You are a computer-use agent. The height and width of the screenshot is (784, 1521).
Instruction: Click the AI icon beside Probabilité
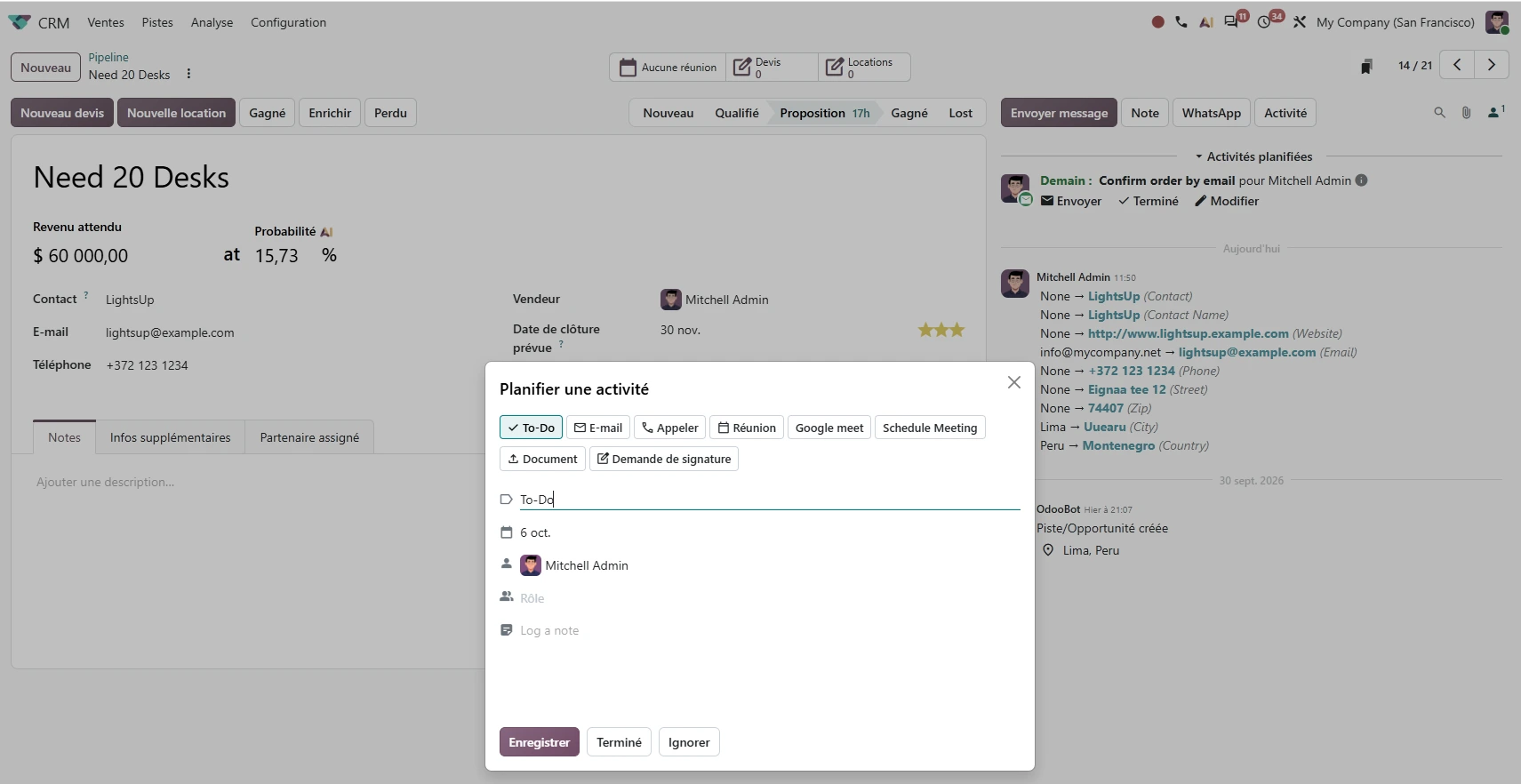326,232
